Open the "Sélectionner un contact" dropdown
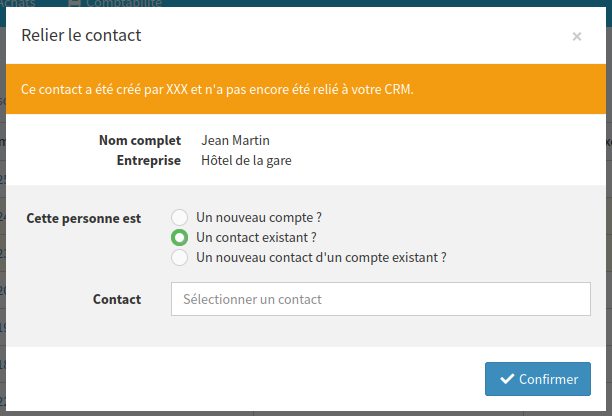The width and height of the screenshot is (612, 416). (381, 299)
